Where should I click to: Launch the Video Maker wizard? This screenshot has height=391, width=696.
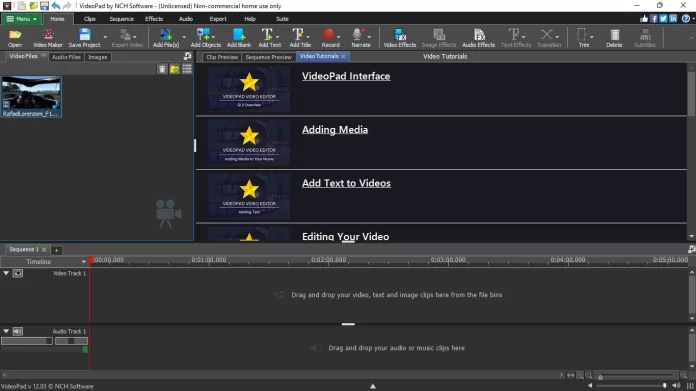coord(48,37)
